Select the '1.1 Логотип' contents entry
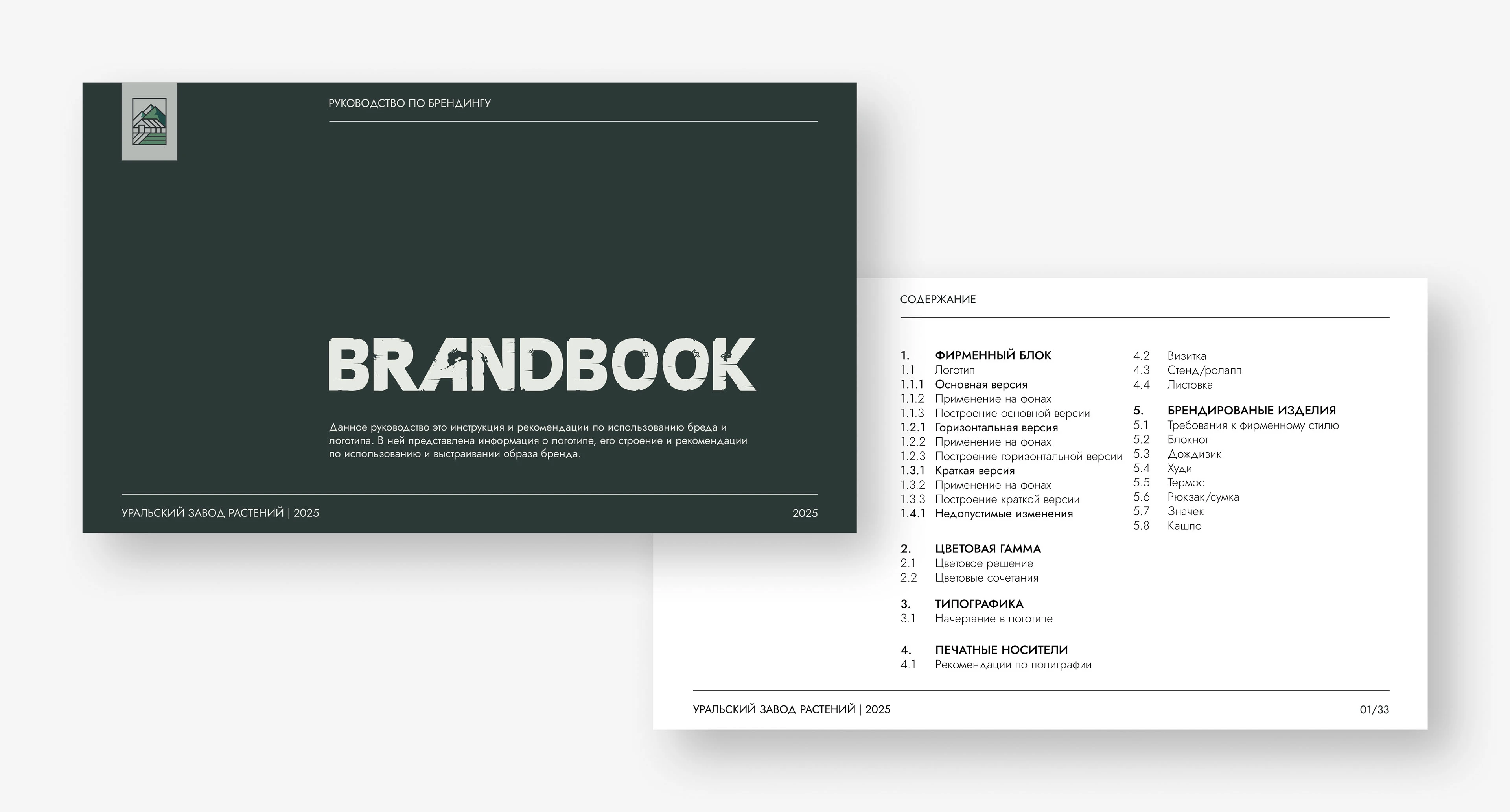 coord(938,370)
